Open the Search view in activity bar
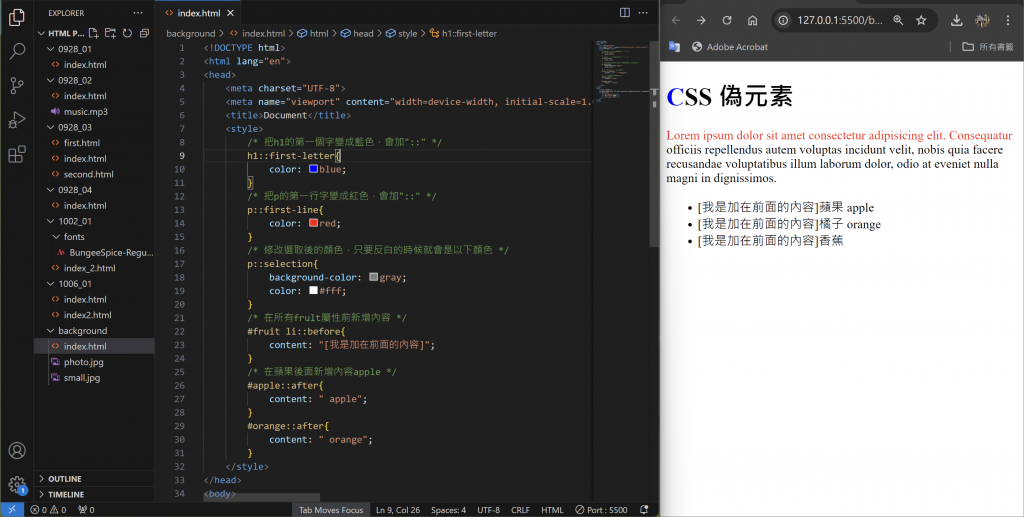Image resolution: width=1024 pixels, height=517 pixels. 17,52
